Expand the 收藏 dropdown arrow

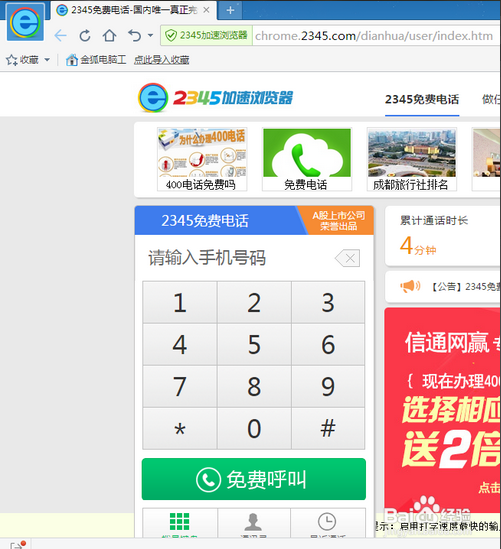47,60
